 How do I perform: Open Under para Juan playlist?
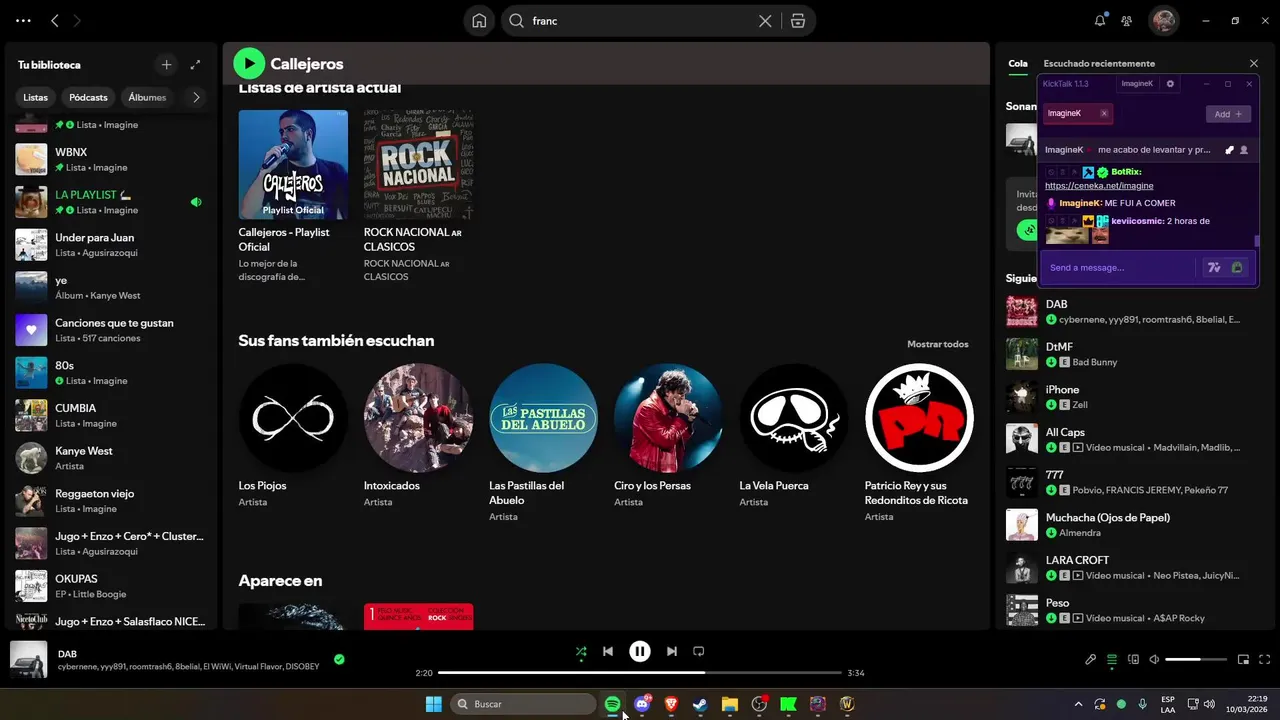click(110, 245)
